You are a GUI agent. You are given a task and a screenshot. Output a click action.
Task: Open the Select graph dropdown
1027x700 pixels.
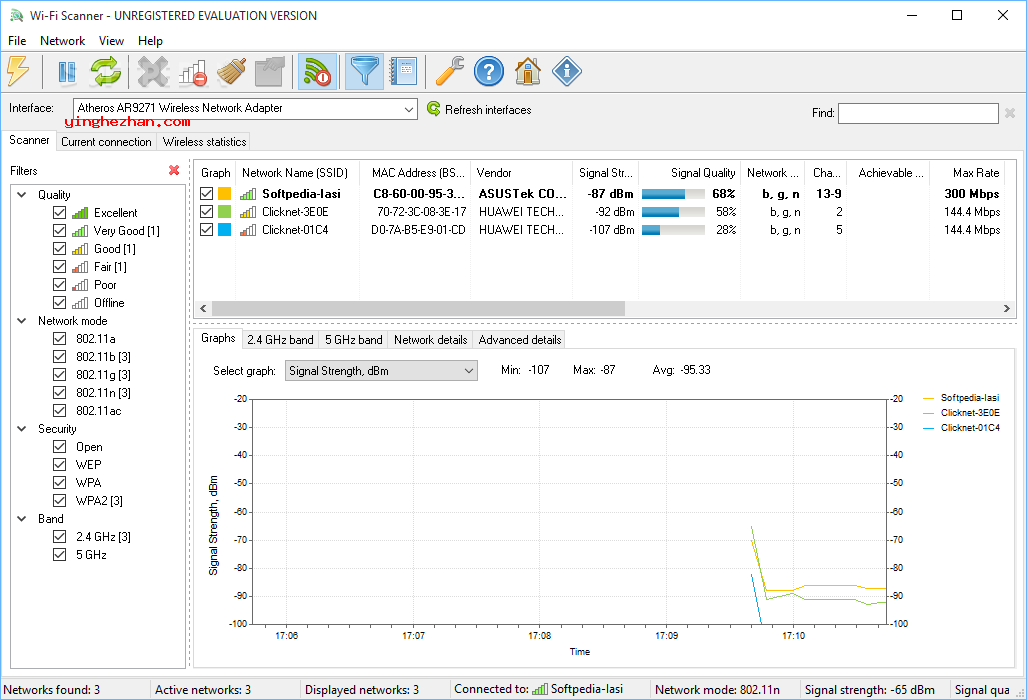(381, 371)
